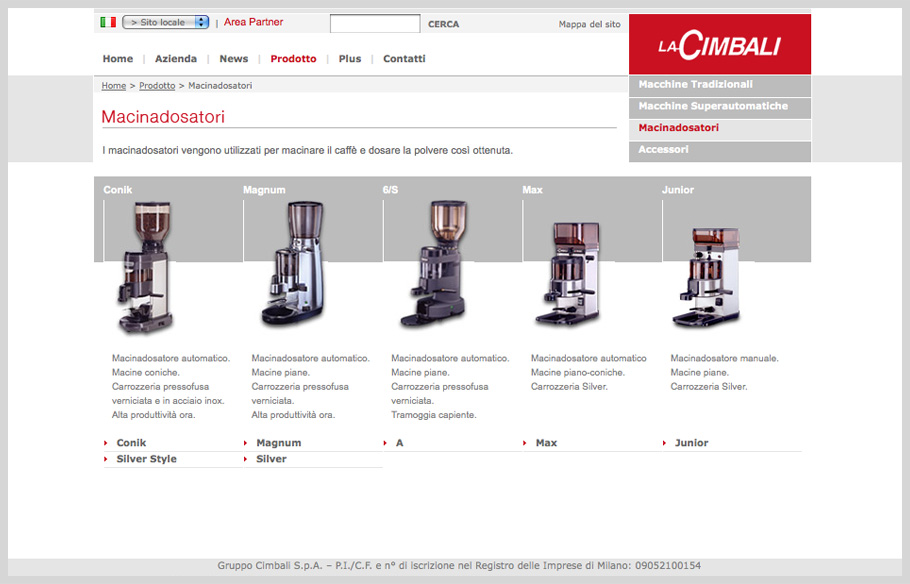Click the Italian flag icon

point(108,22)
